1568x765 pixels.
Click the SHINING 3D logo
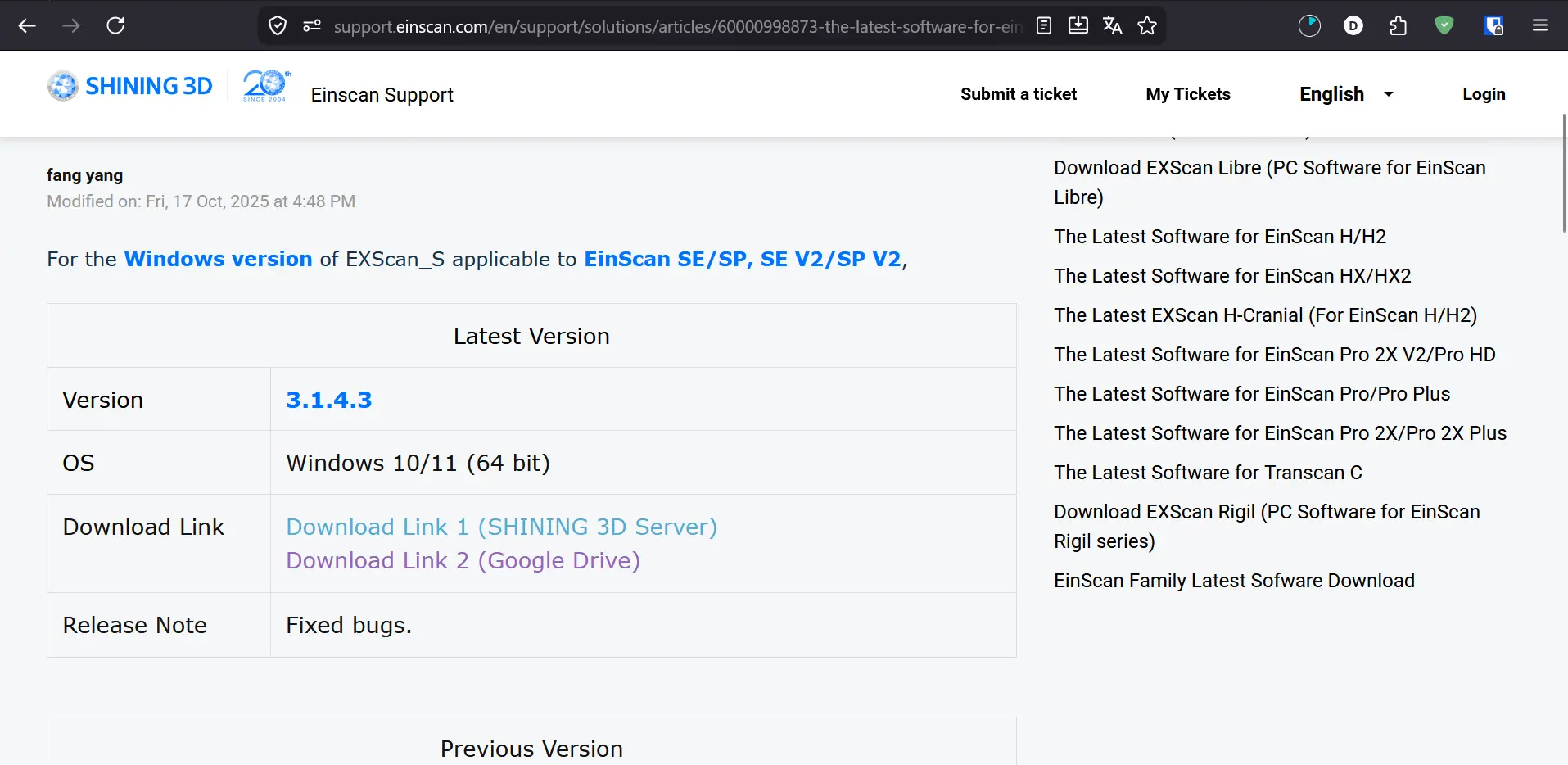(130, 86)
